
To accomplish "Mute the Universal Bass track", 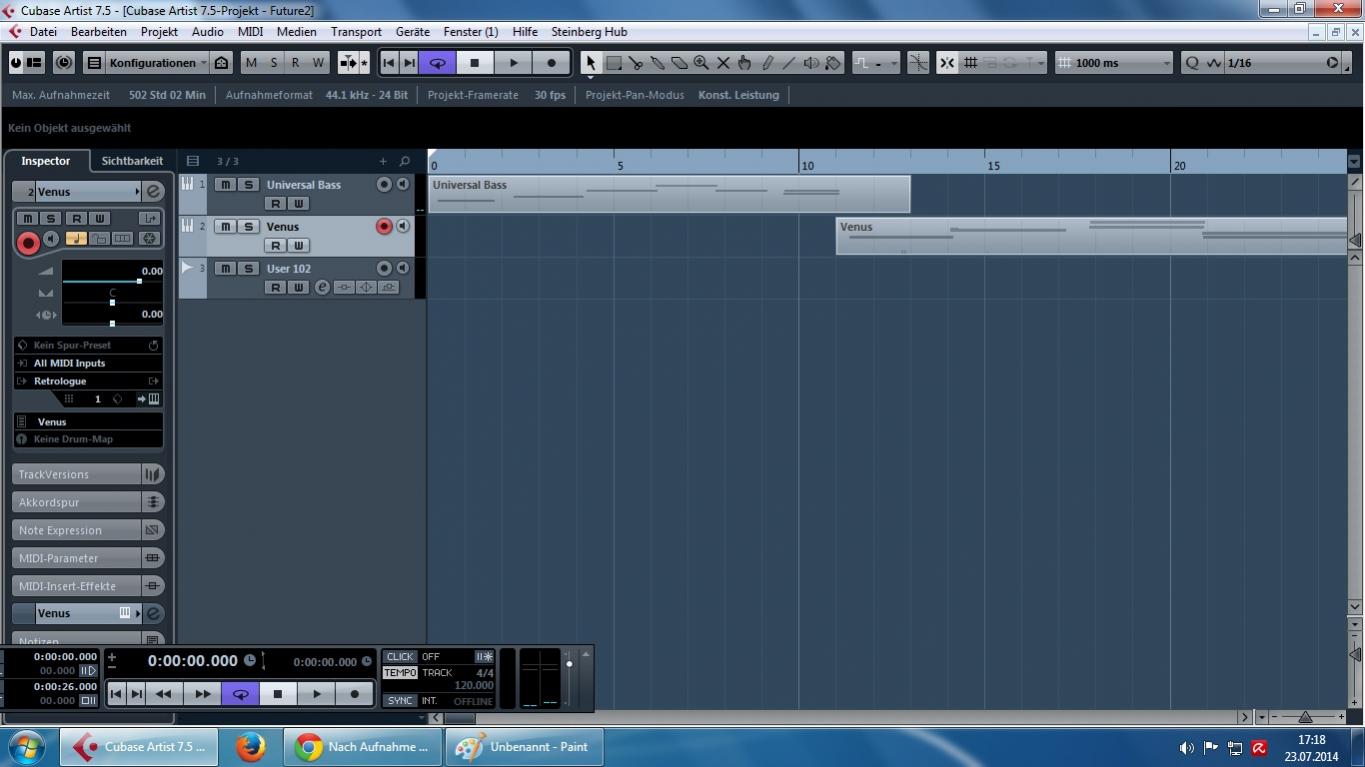I will pyautogui.click(x=226, y=185).
